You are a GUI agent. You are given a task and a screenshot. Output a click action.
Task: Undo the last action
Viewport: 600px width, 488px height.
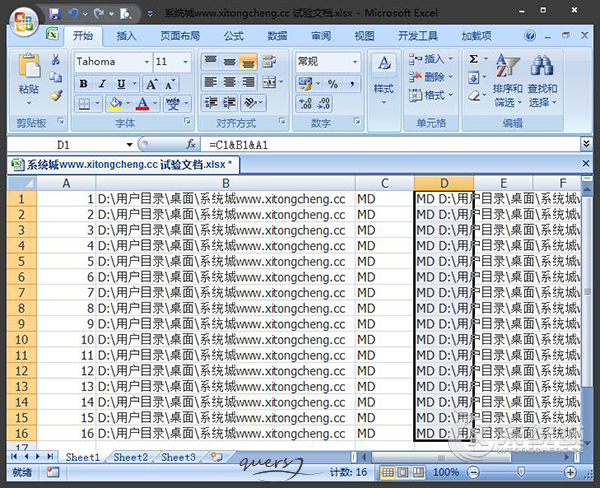[73, 14]
